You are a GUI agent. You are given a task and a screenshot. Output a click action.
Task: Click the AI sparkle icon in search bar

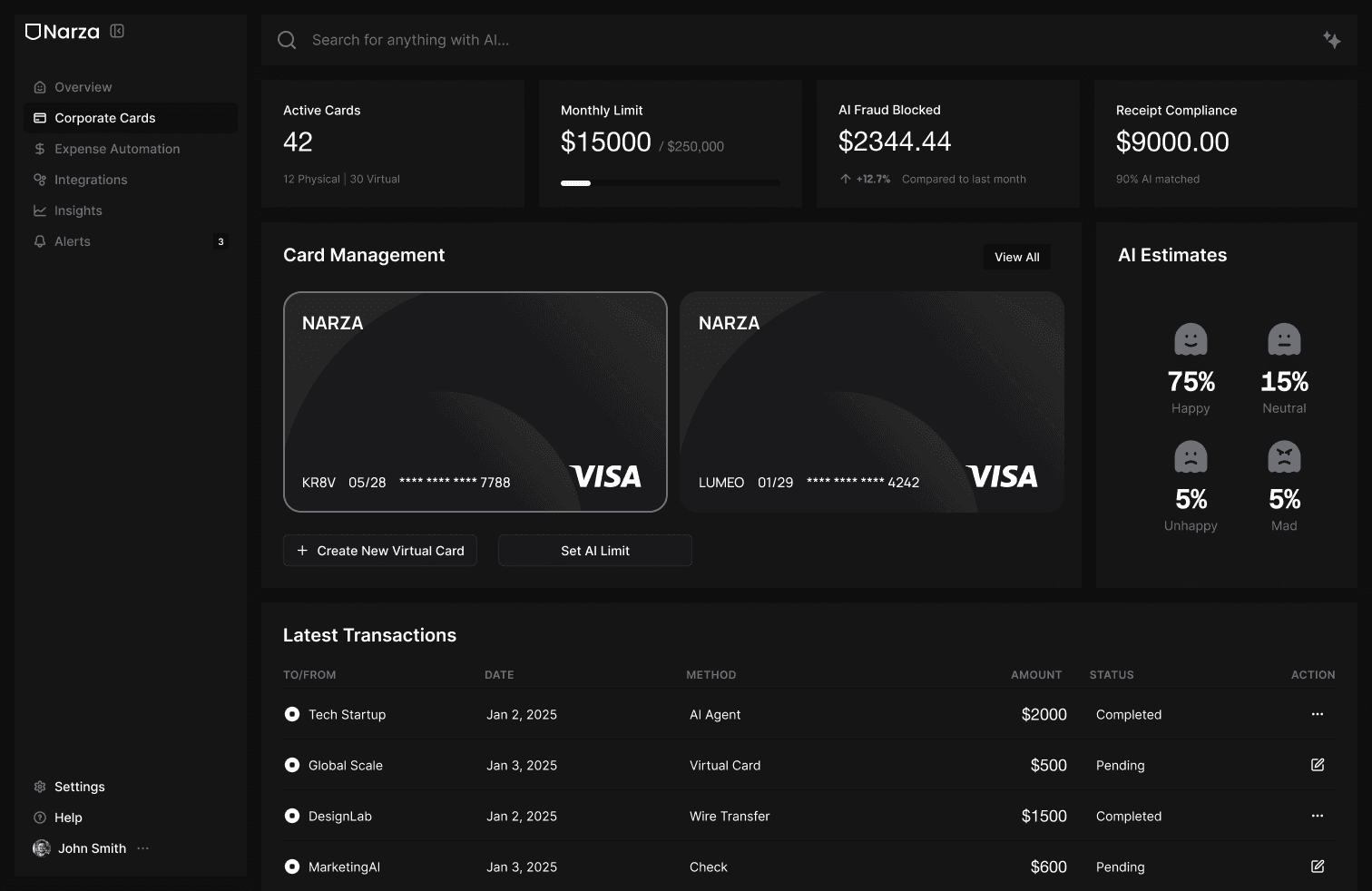[1332, 39]
